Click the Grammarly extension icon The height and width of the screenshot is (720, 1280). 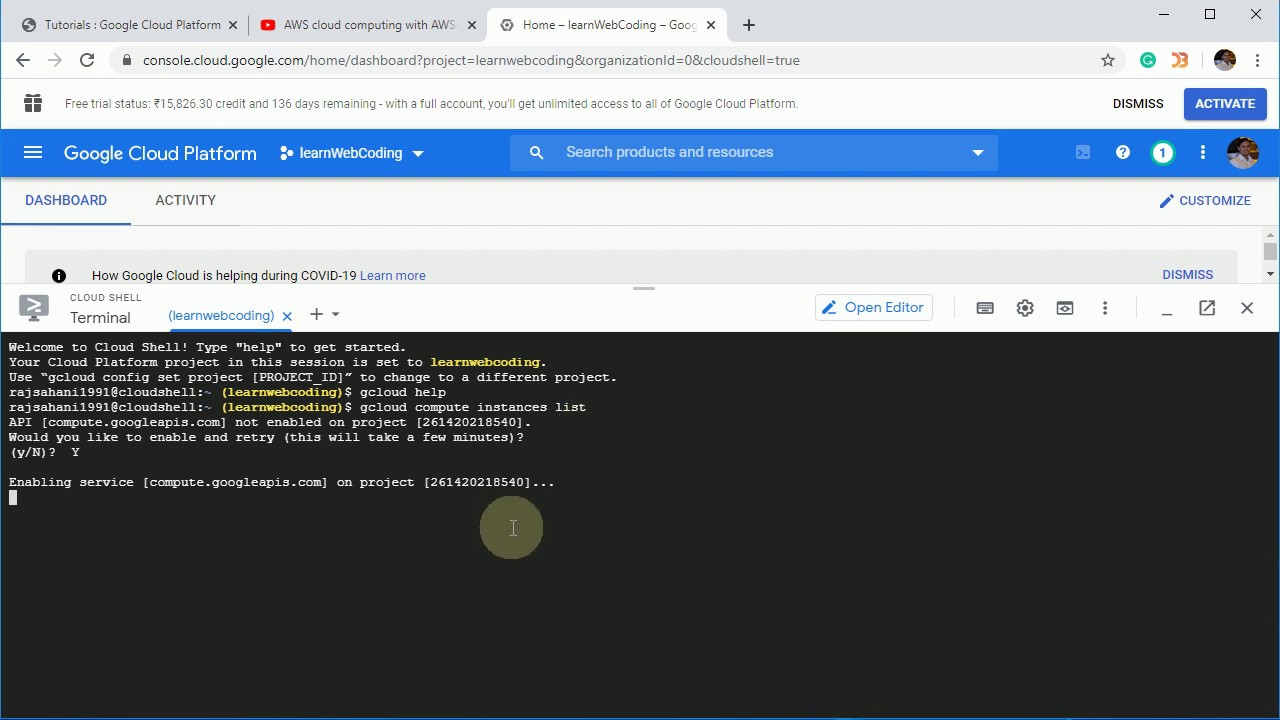1148,60
